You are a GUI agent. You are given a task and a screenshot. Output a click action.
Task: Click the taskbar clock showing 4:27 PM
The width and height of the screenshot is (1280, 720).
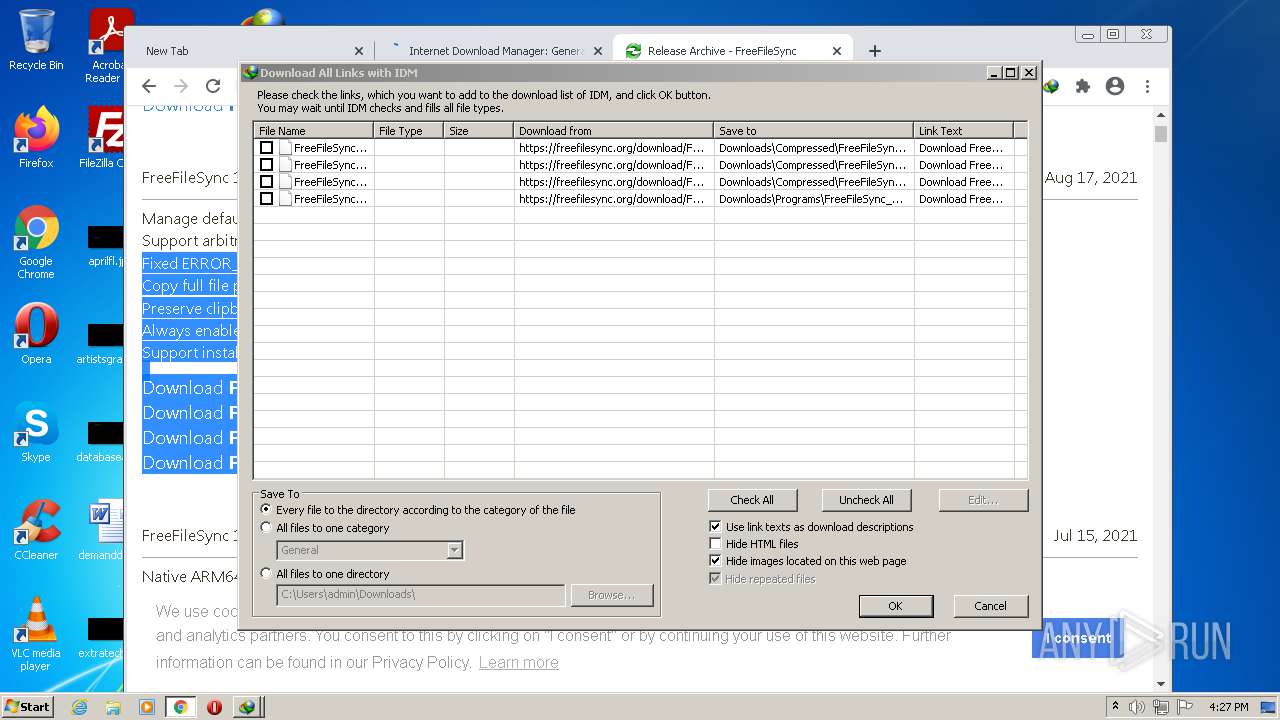pyautogui.click(x=1228, y=707)
